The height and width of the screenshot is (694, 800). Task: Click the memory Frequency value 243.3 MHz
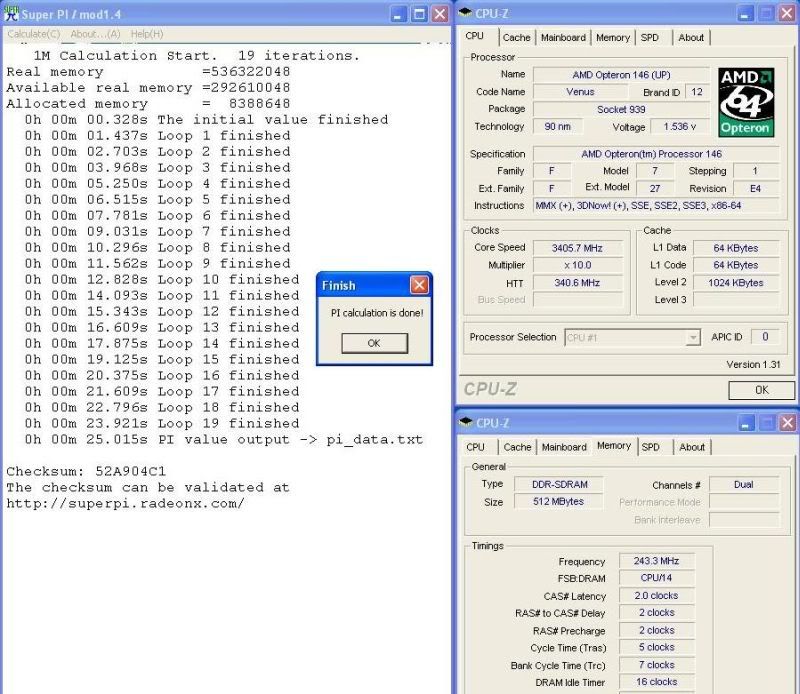click(657, 561)
